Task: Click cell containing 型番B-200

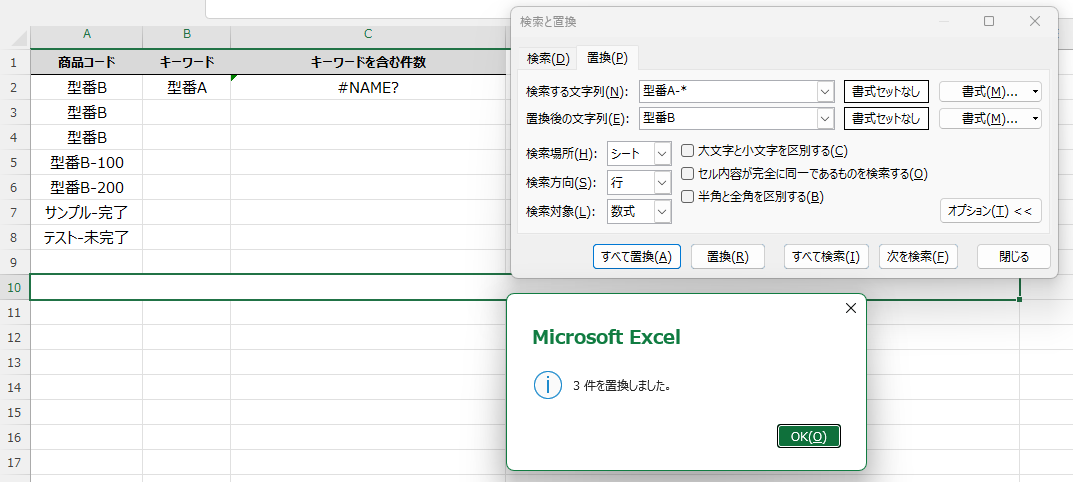Action: click(x=87, y=187)
